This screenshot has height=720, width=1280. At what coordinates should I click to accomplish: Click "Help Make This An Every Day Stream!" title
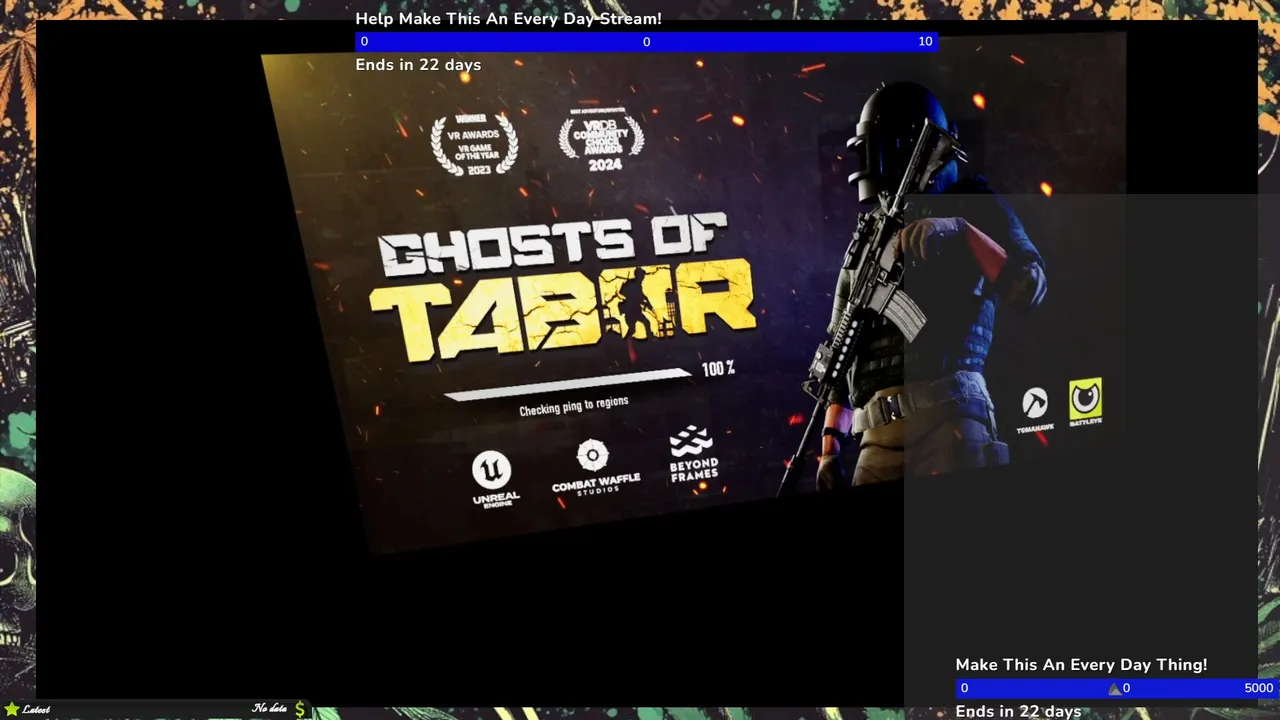[x=508, y=19]
